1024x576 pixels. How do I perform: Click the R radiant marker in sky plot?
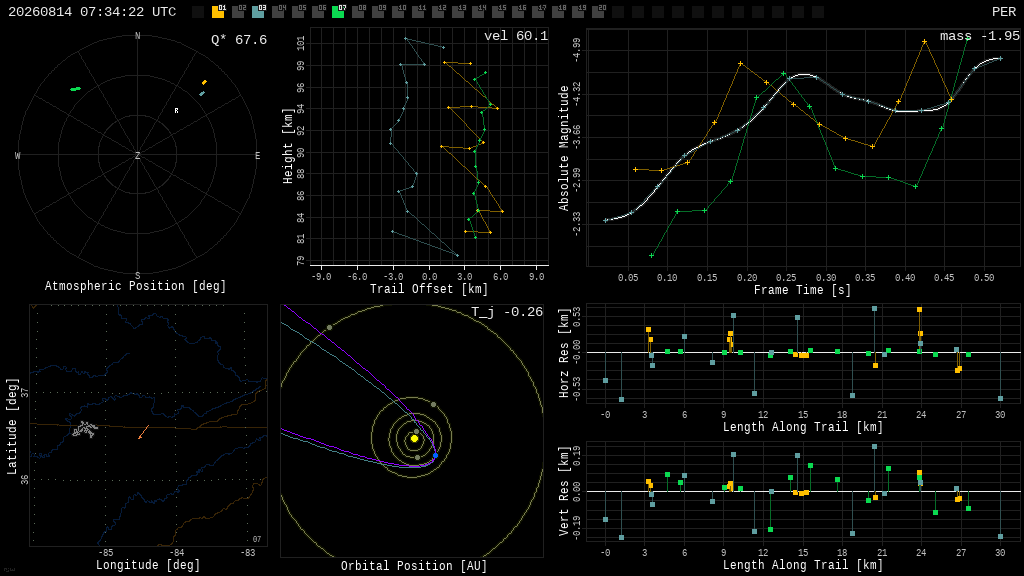tap(176, 111)
